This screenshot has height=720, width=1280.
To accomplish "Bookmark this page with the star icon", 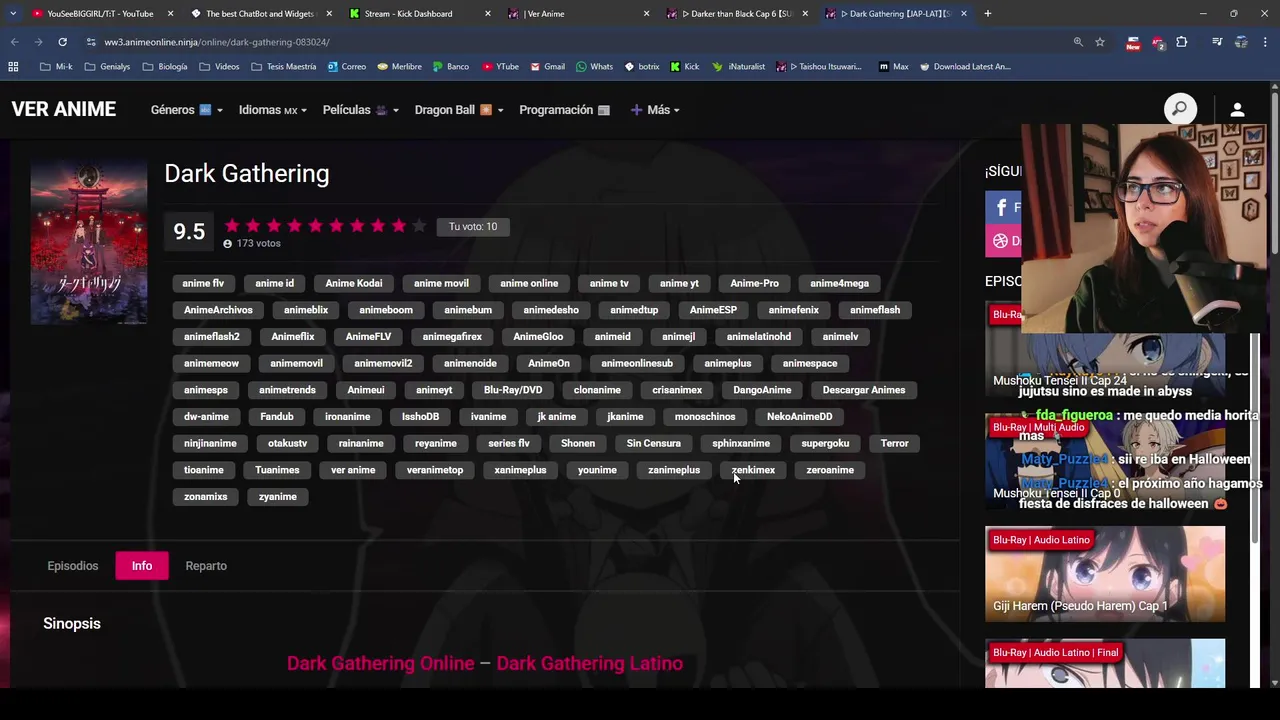I will pyautogui.click(x=1100, y=42).
